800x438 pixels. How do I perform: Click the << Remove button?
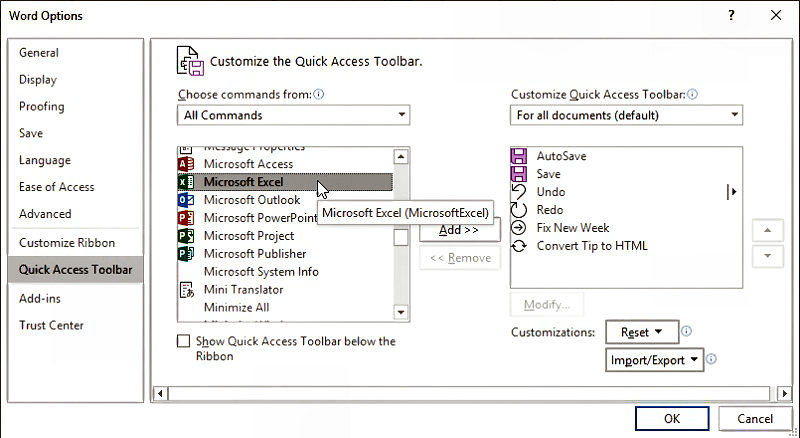460,258
